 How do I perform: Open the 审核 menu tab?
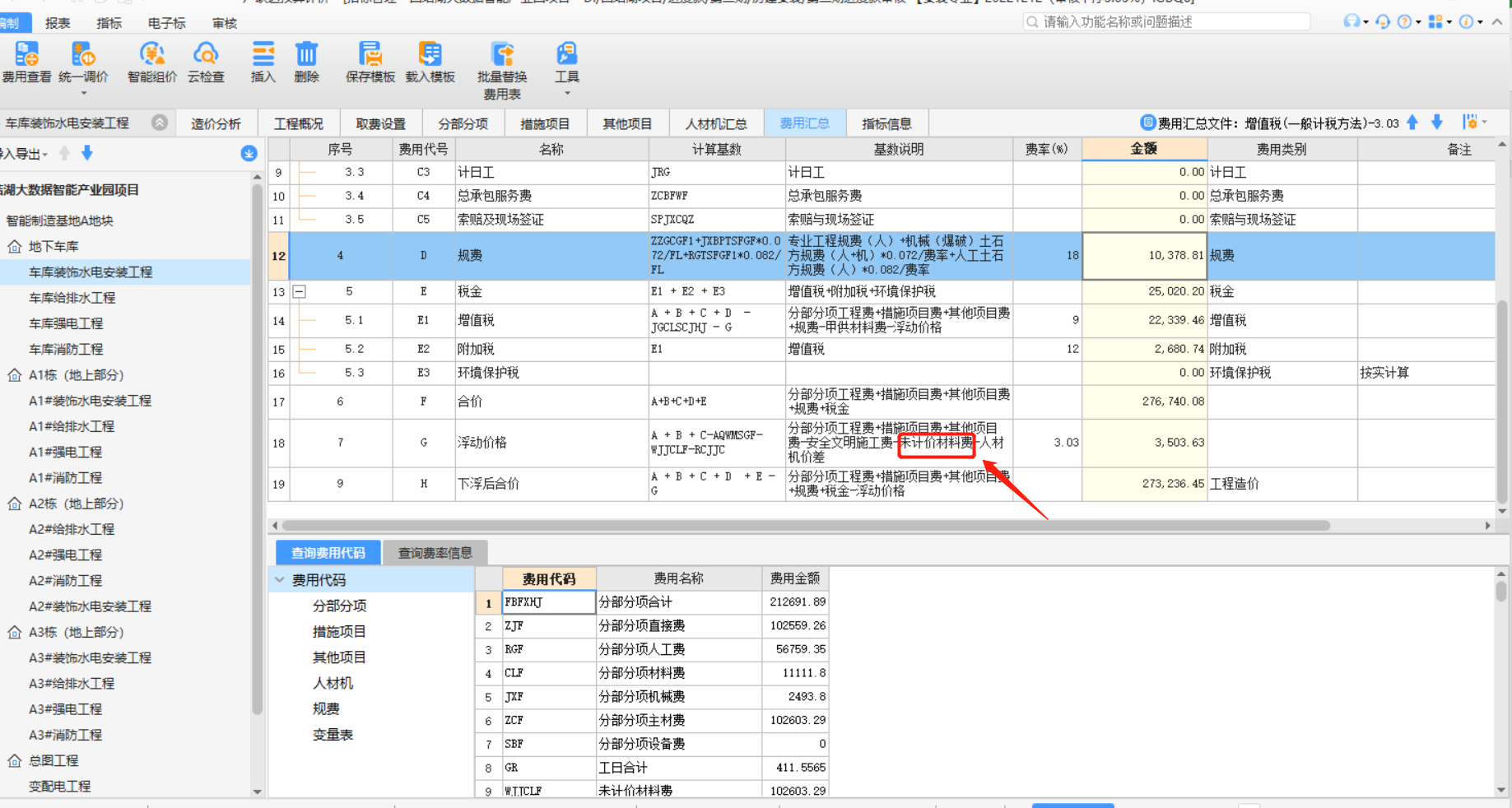point(225,23)
